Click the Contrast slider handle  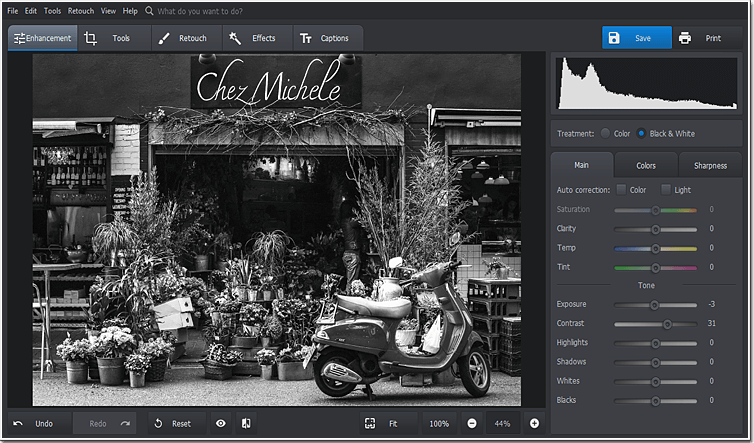point(667,324)
